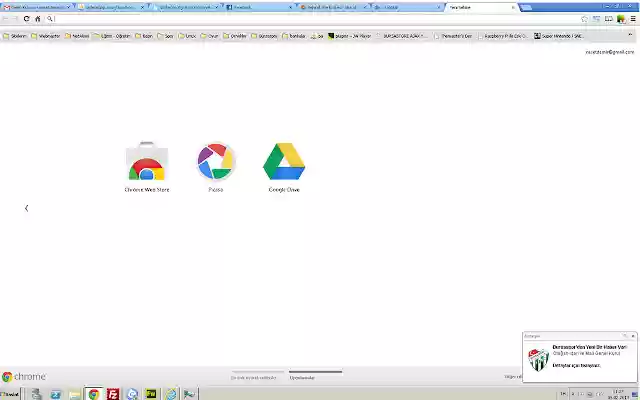Open the Chrome Web Store app

[x=147, y=167]
